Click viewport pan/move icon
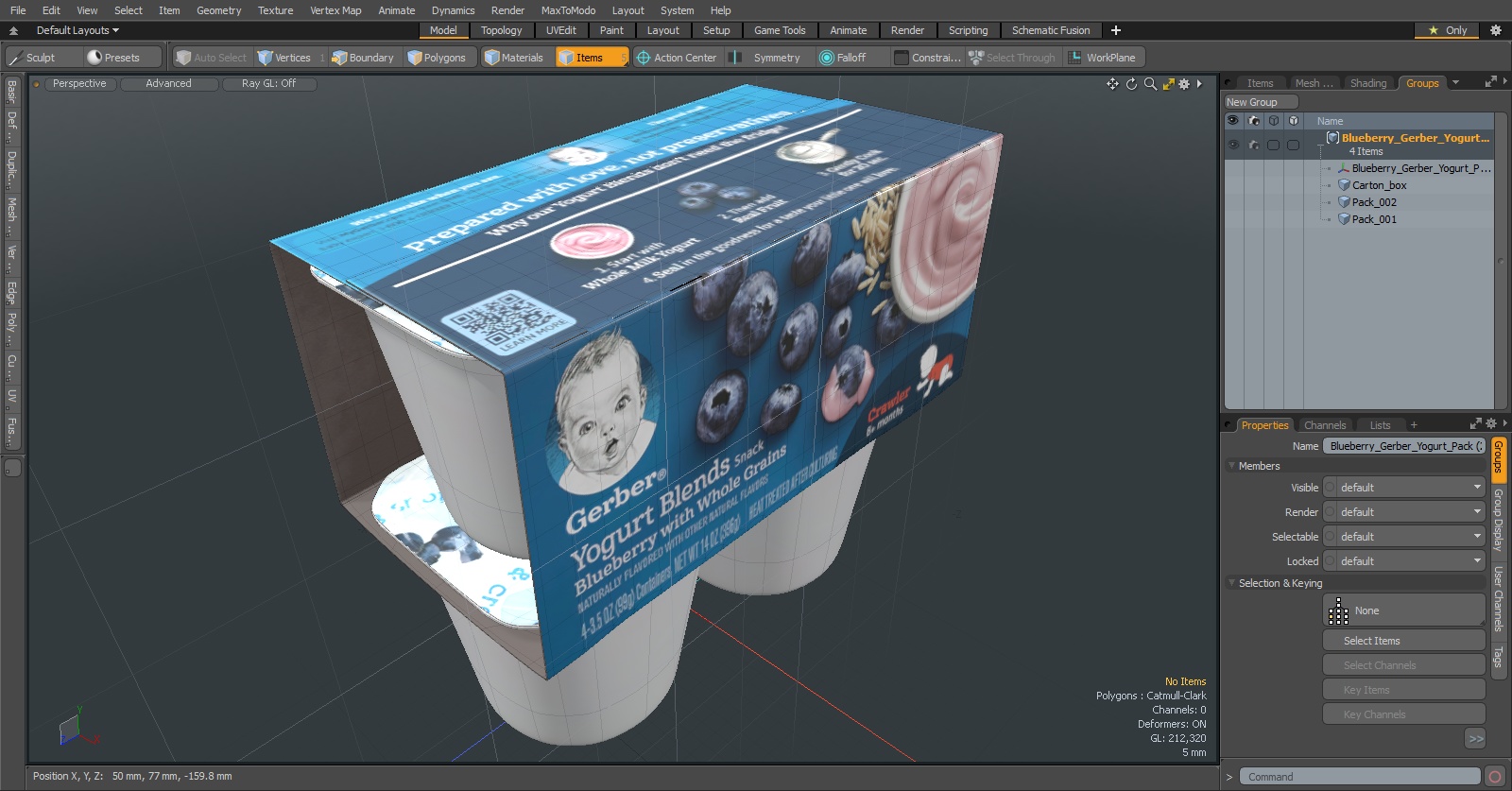 [x=1112, y=84]
